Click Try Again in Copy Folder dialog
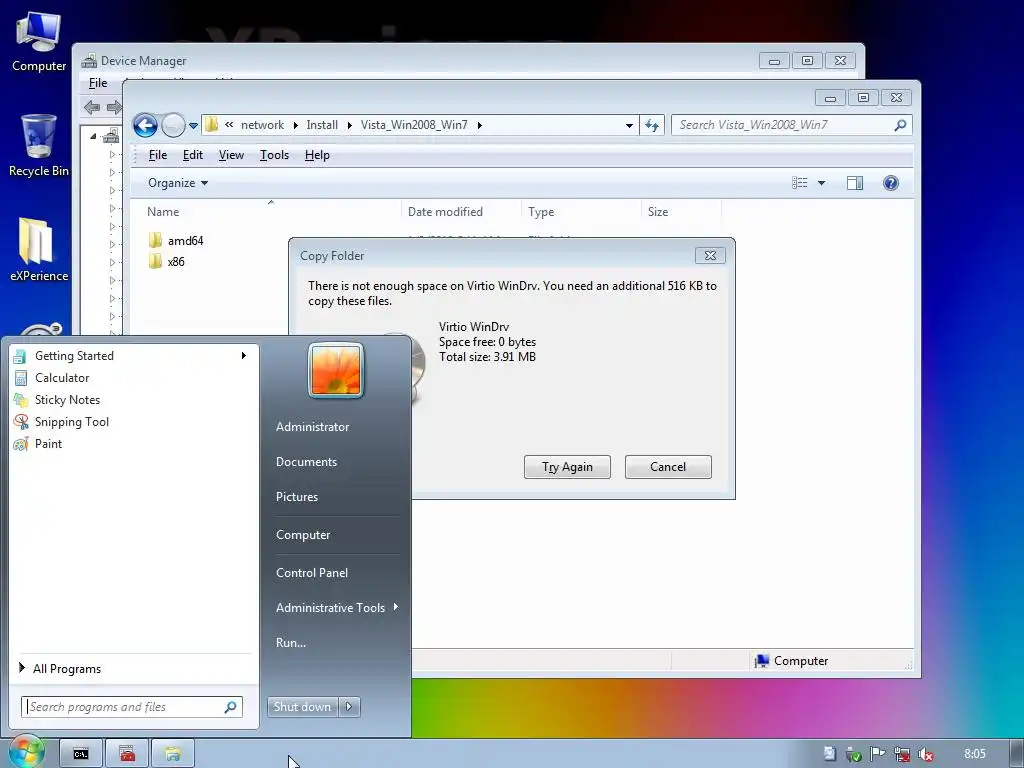This screenshot has width=1024, height=768. [x=567, y=467]
